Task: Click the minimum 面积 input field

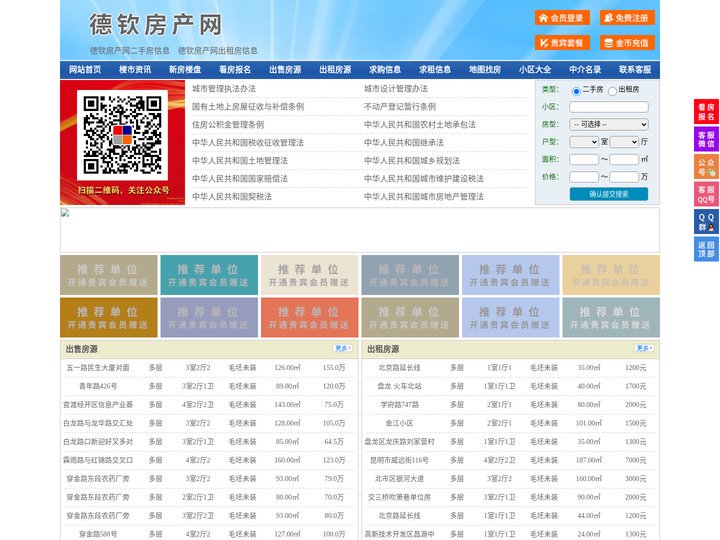Action: tap(584, 159)
